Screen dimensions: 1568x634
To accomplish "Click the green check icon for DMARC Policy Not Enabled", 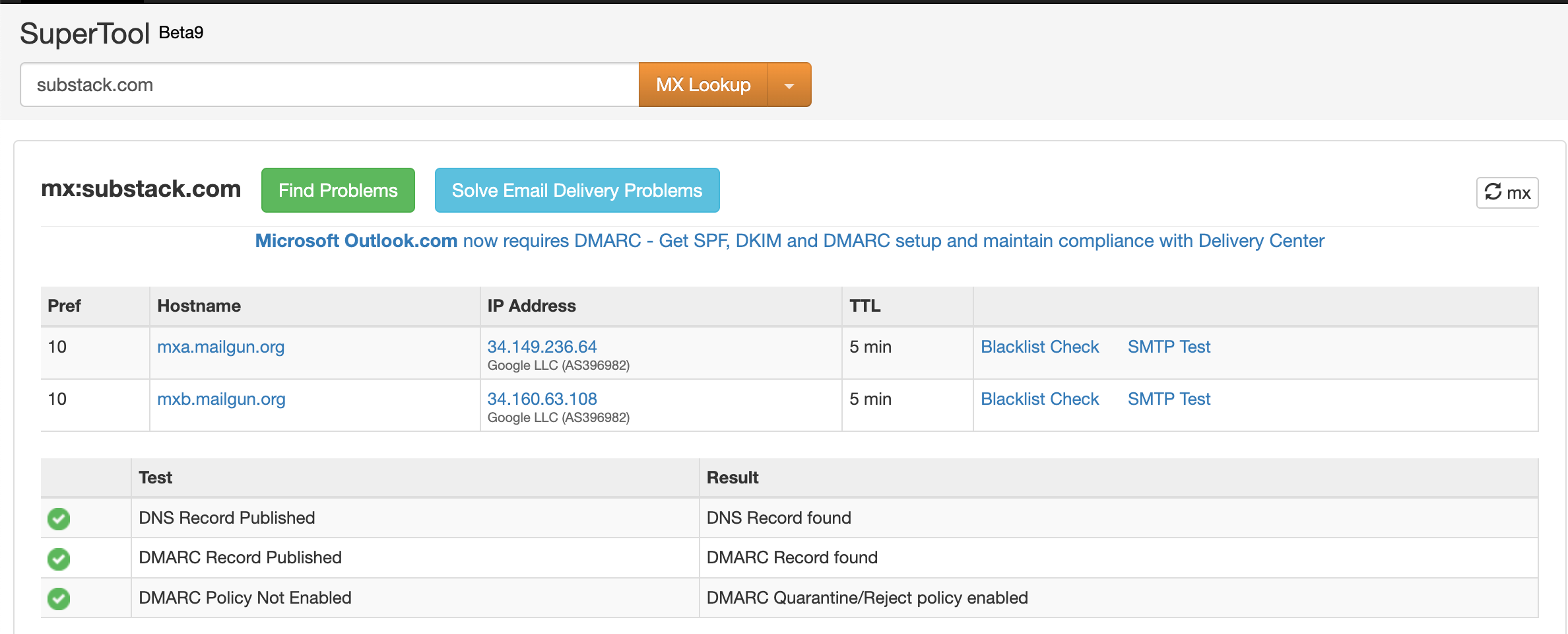I will tap(59, 598).
